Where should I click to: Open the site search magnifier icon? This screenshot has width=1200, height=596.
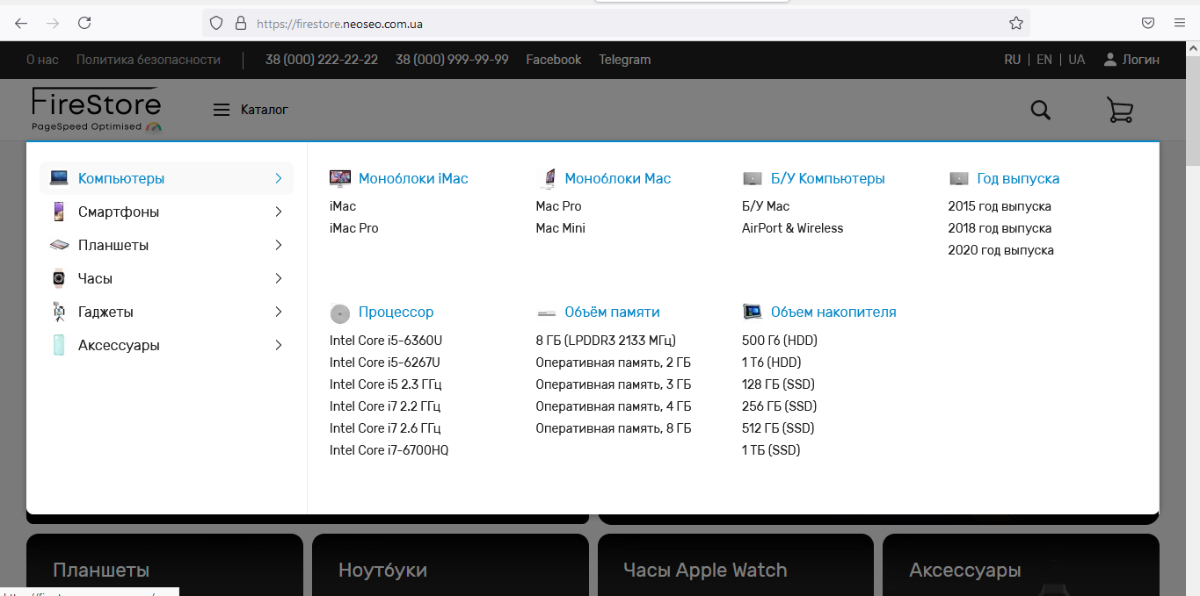click(x=1040, y=110)
